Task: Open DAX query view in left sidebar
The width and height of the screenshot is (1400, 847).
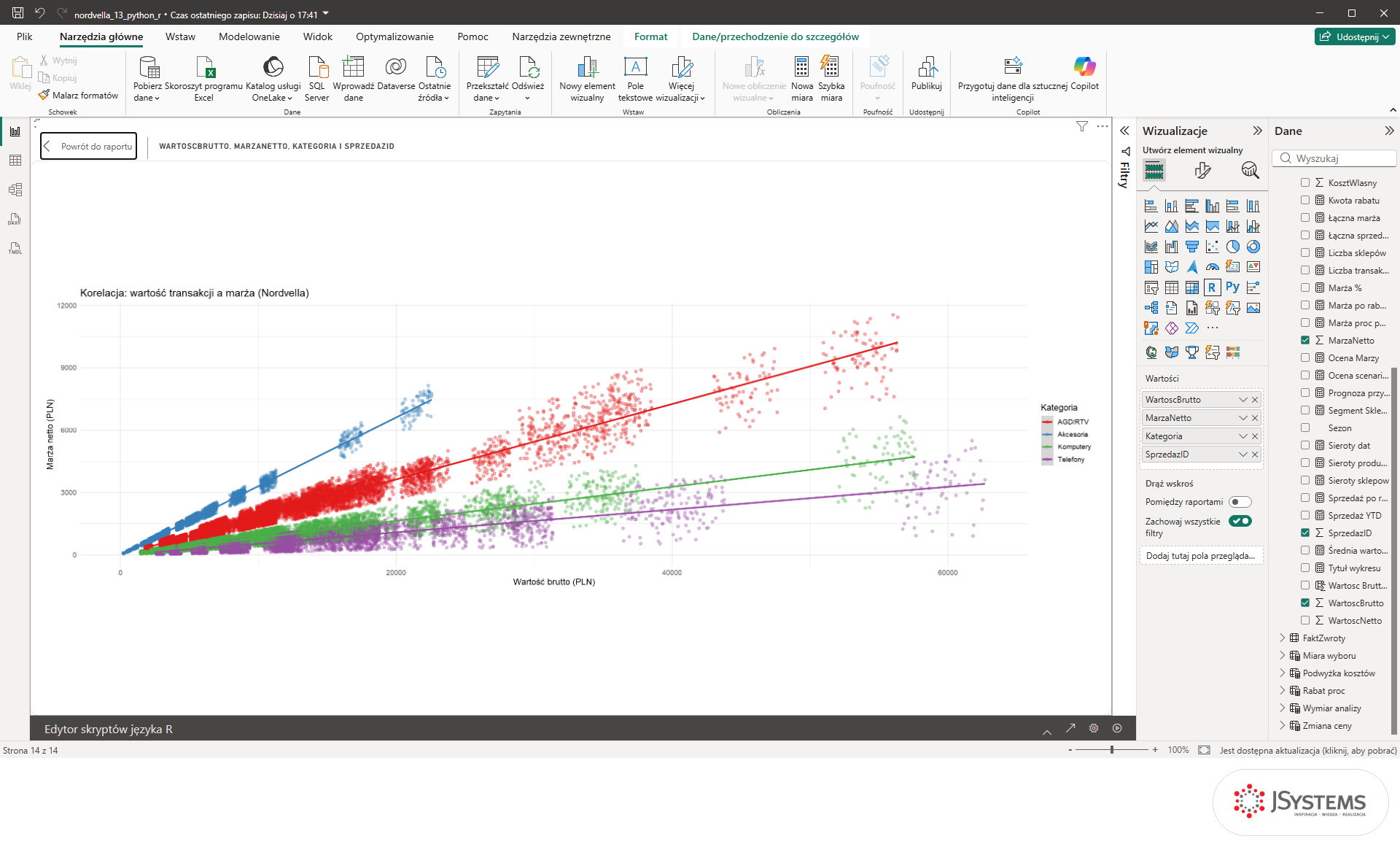Action: pos(15,219)
